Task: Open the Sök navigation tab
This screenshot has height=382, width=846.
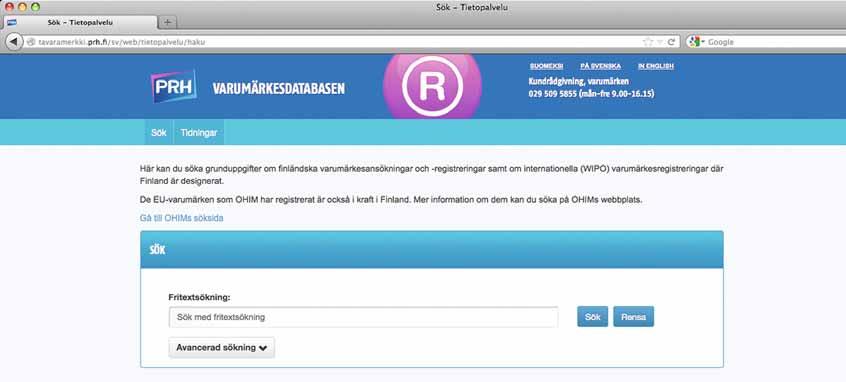Action: pyautogui.click(x=159, y=132)
